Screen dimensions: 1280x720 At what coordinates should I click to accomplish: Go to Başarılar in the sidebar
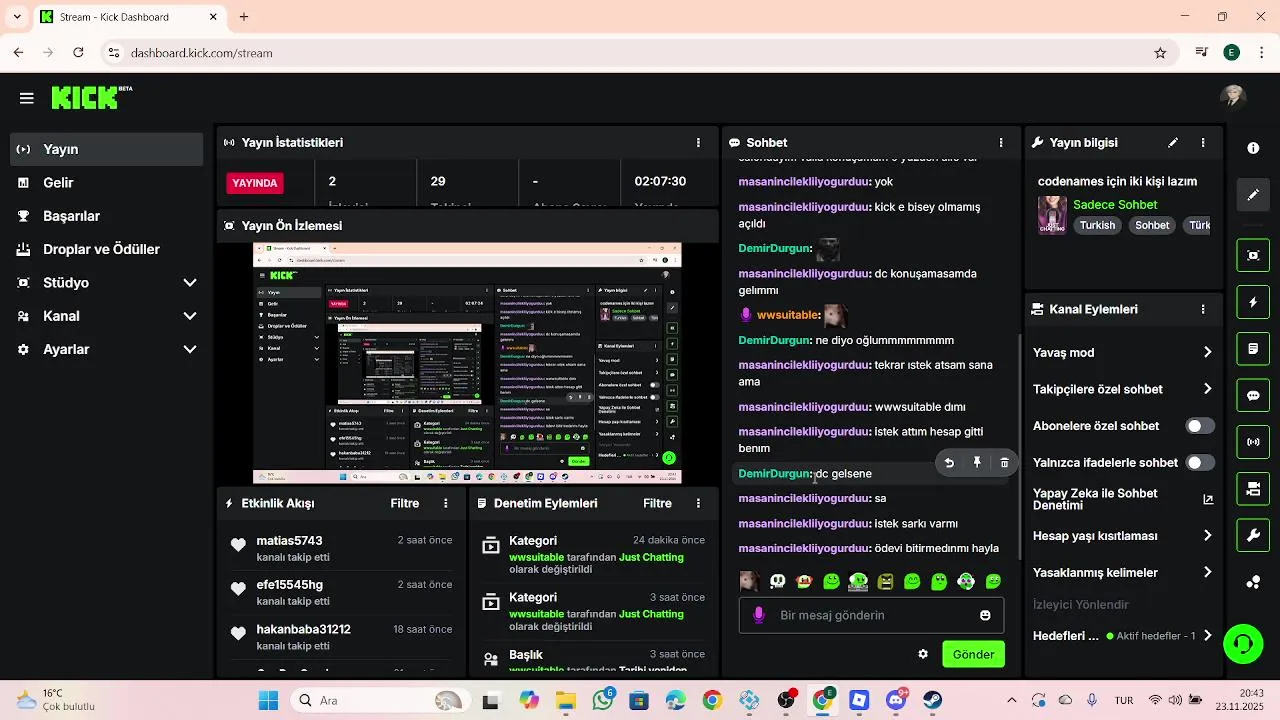107,216
